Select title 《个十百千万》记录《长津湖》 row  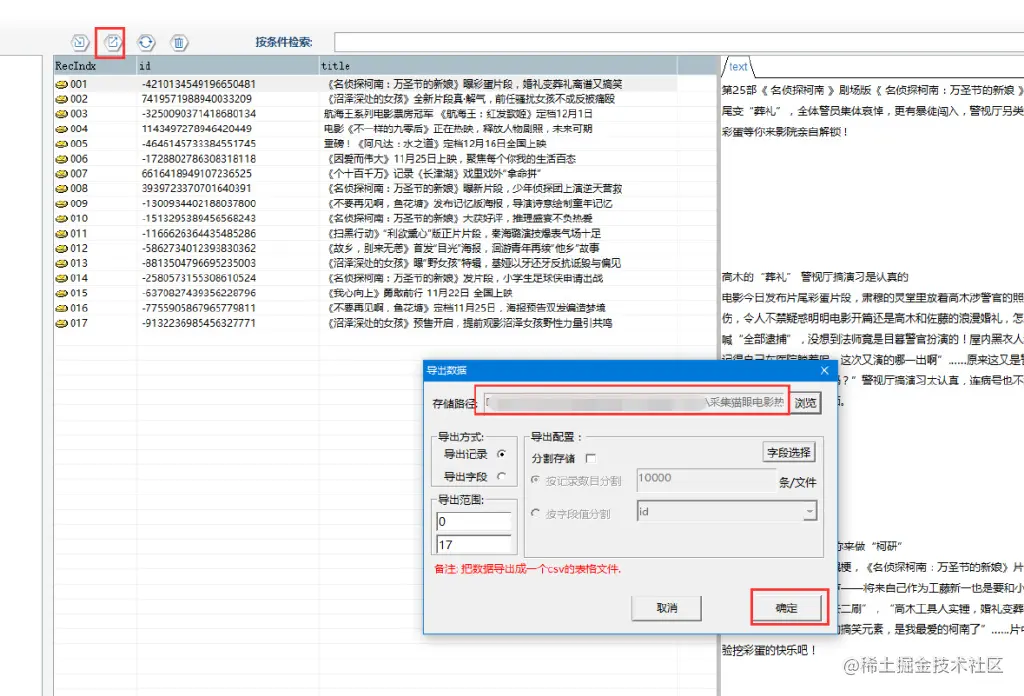point(432,174)
